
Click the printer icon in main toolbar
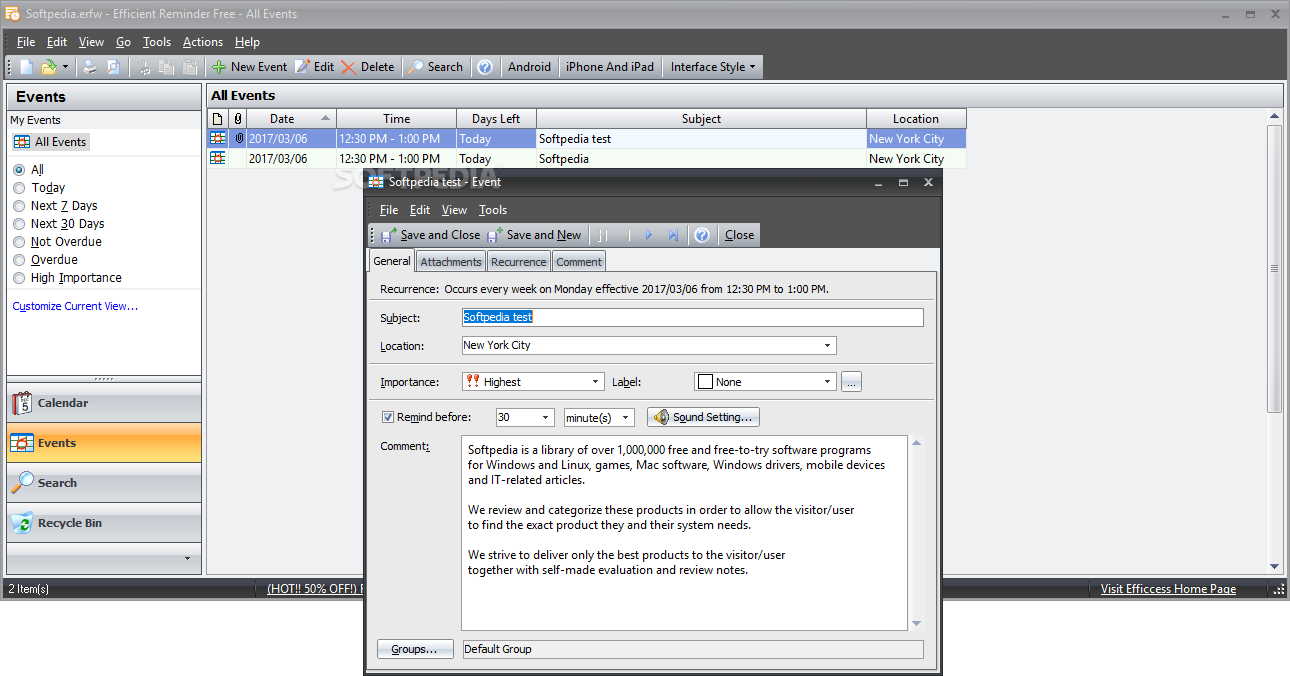[x=90, y=67]
